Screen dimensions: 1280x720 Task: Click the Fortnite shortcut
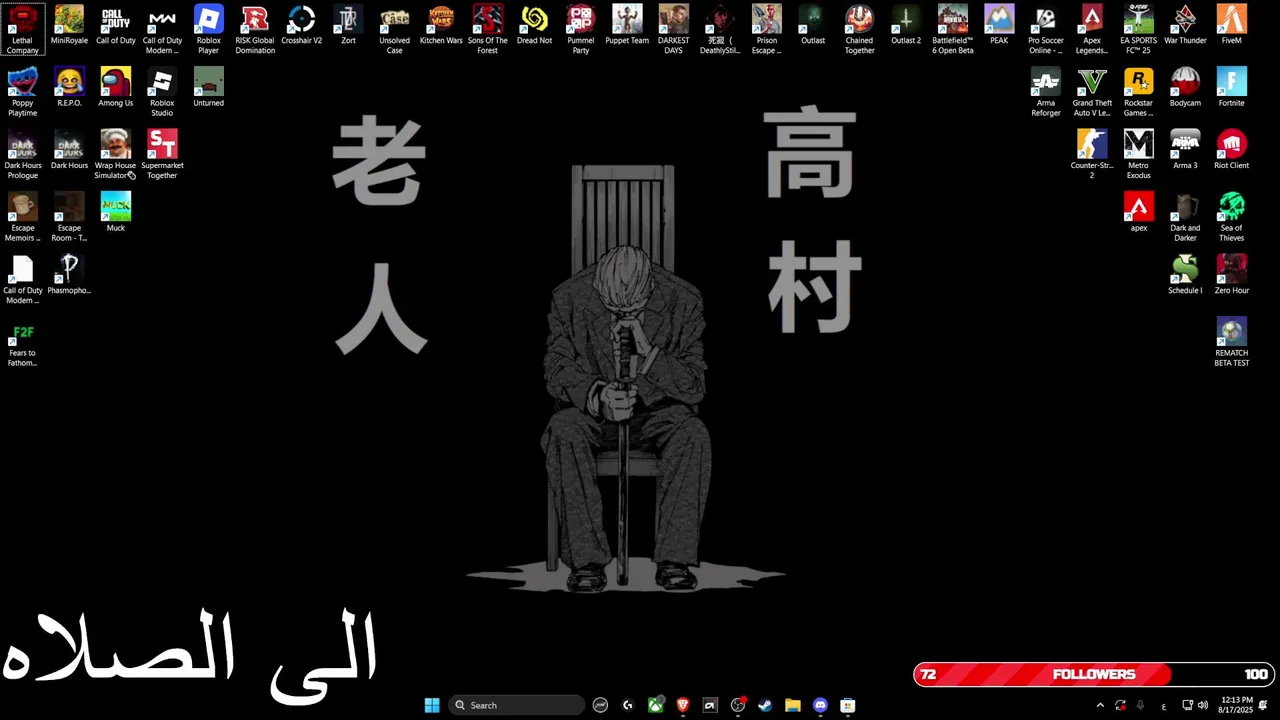pyautogui.click(x=1231, y=88)
